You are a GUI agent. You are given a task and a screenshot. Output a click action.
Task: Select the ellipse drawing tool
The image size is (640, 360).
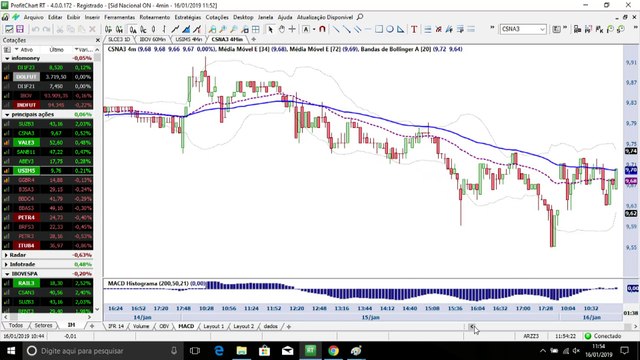[390, 29]
